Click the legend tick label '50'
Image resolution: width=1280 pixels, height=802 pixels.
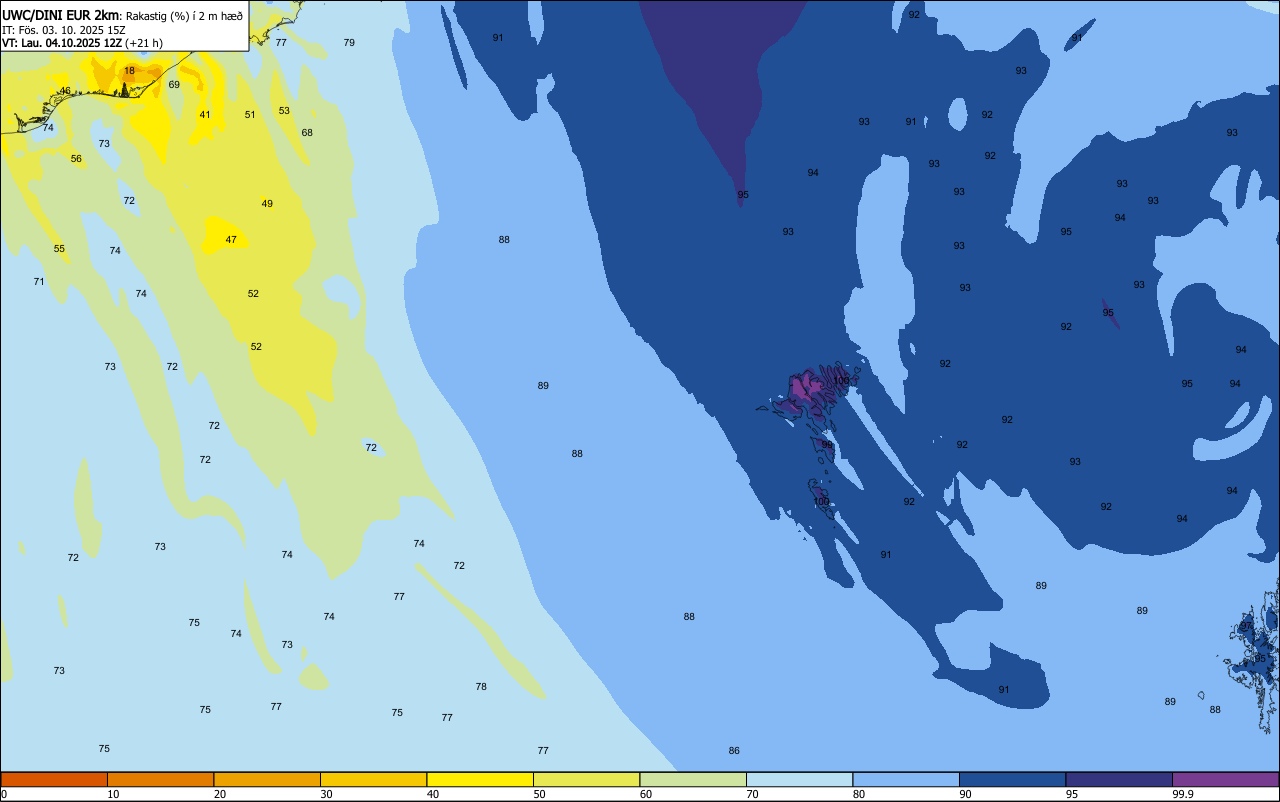click(539, 794)
